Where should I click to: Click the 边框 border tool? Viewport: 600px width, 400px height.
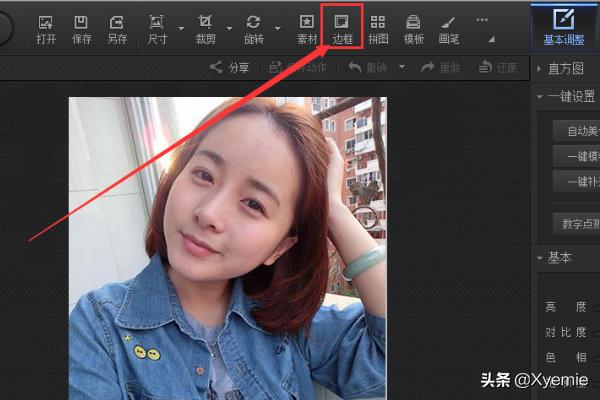click(x=342, y=29)
